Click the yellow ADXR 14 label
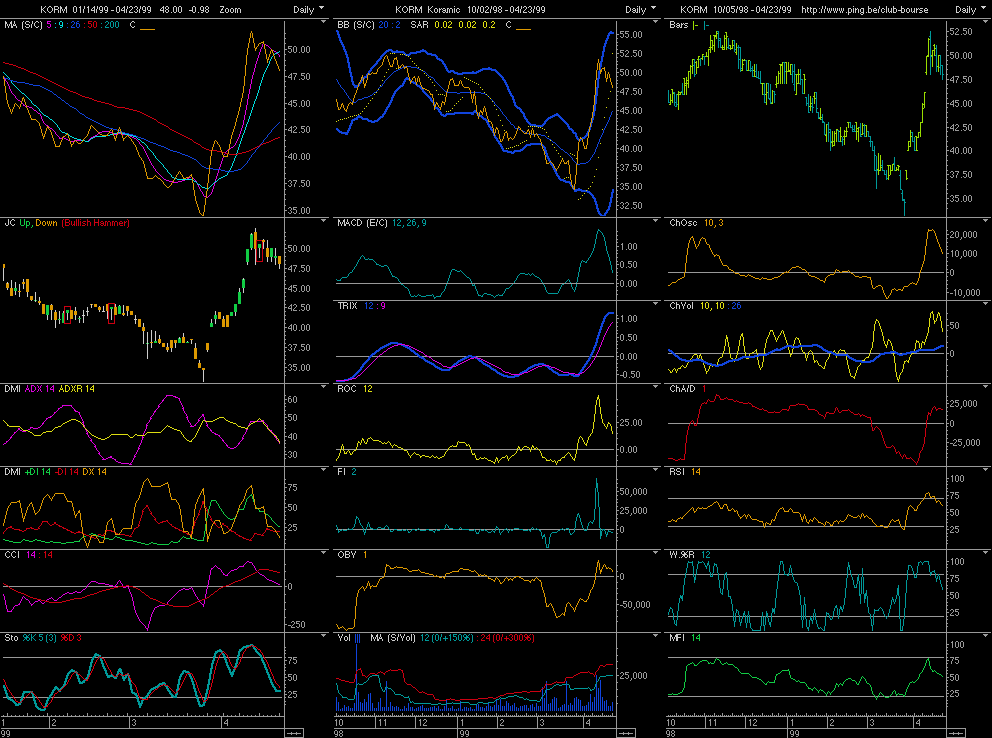 (x=77, y=389)
